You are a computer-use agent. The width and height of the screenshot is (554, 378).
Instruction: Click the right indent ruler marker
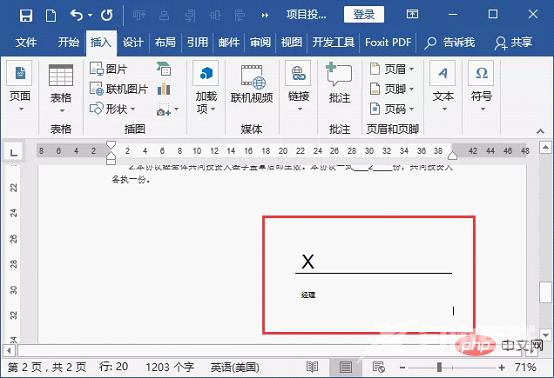[453, 155]
